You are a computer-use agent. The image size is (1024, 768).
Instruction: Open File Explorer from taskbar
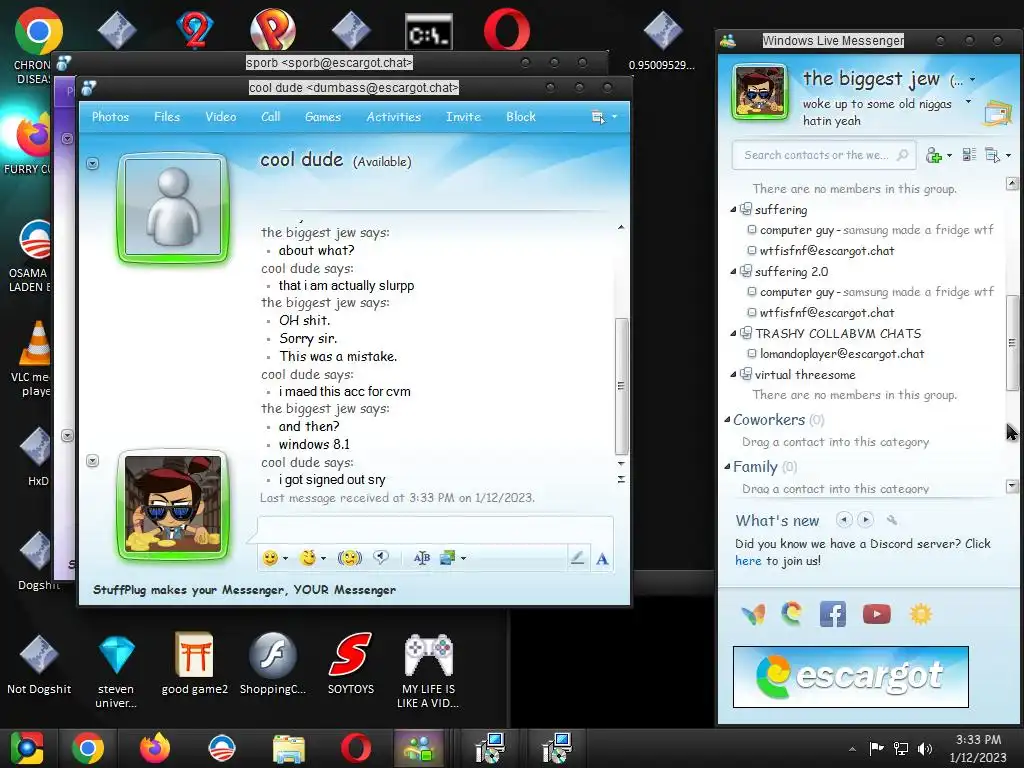(289, 748)
